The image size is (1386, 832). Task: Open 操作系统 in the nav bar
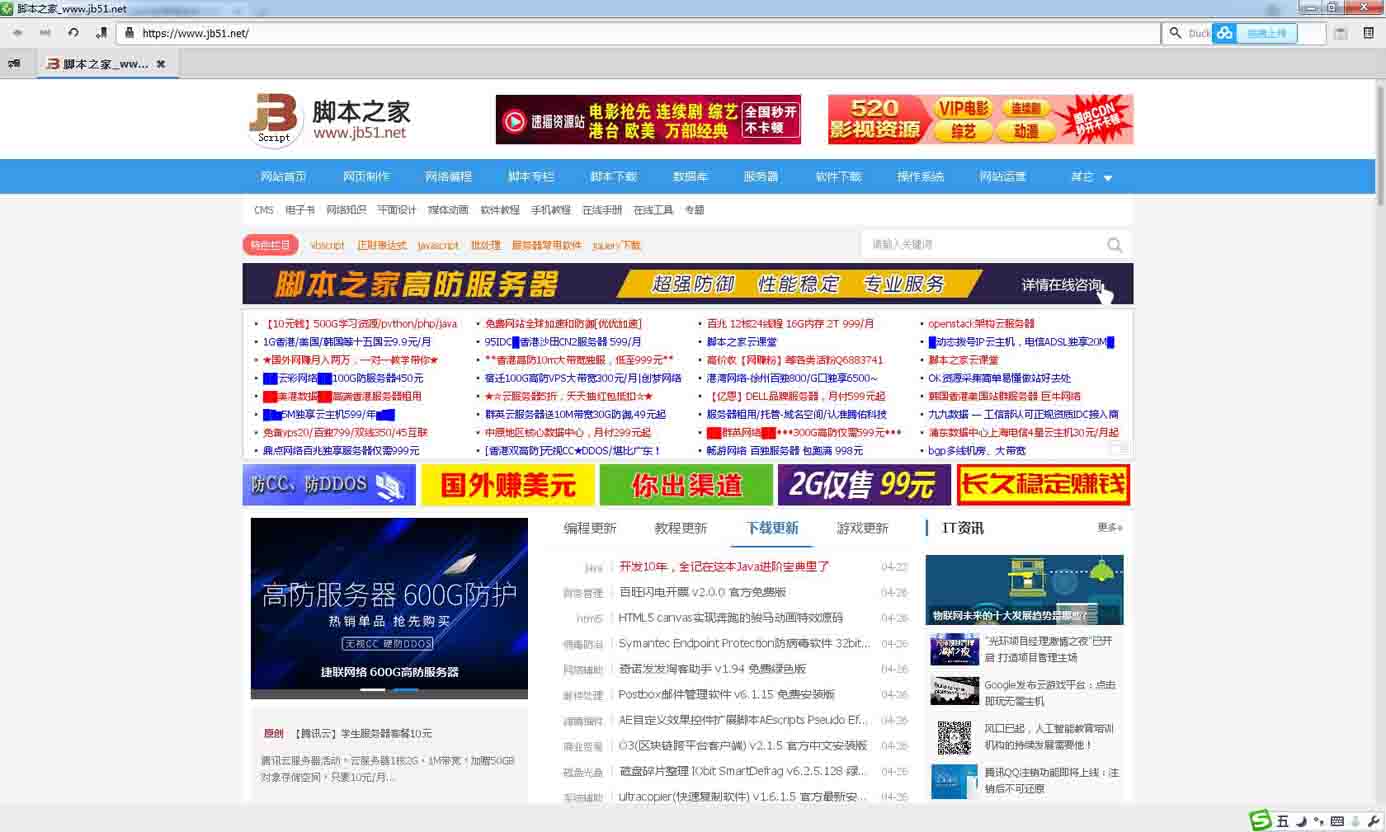point(921,177)
